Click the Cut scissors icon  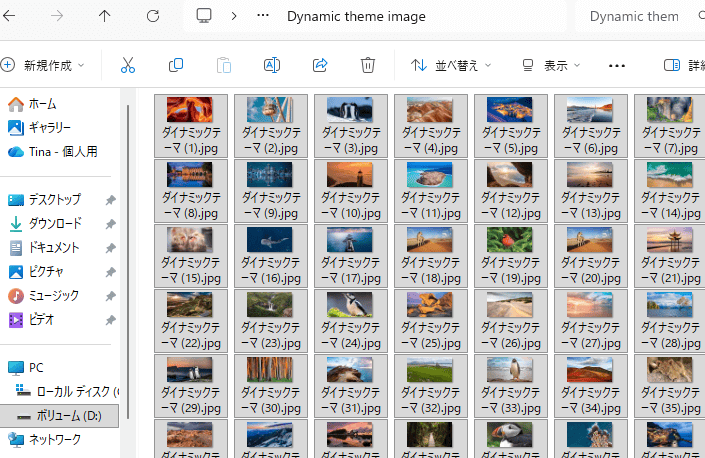click(x=128, y=65)
